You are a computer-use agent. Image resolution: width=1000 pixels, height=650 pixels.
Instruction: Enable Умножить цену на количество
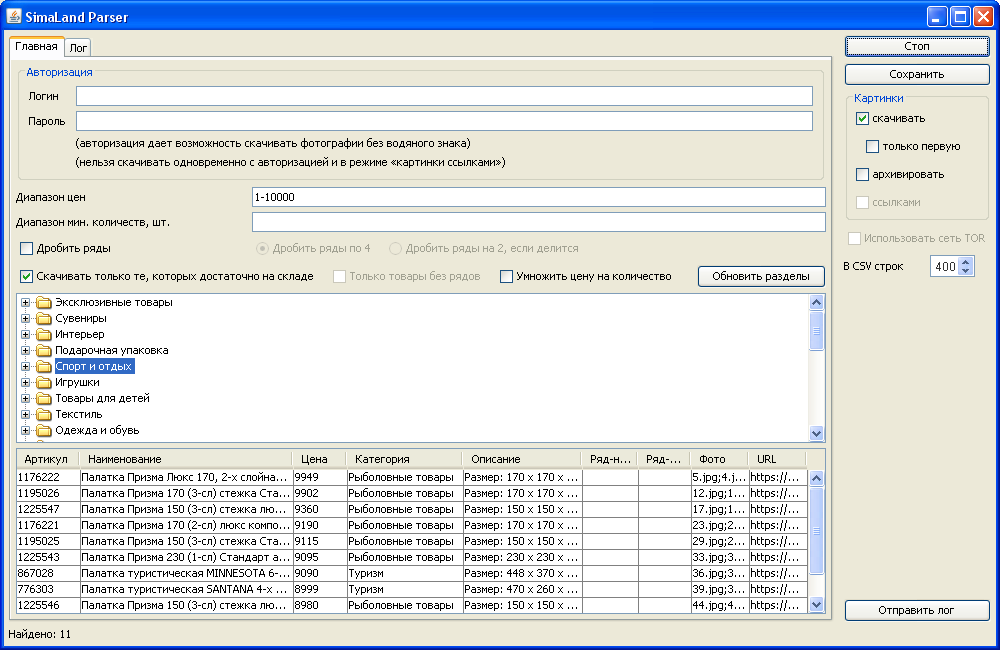tap(506, 276)
